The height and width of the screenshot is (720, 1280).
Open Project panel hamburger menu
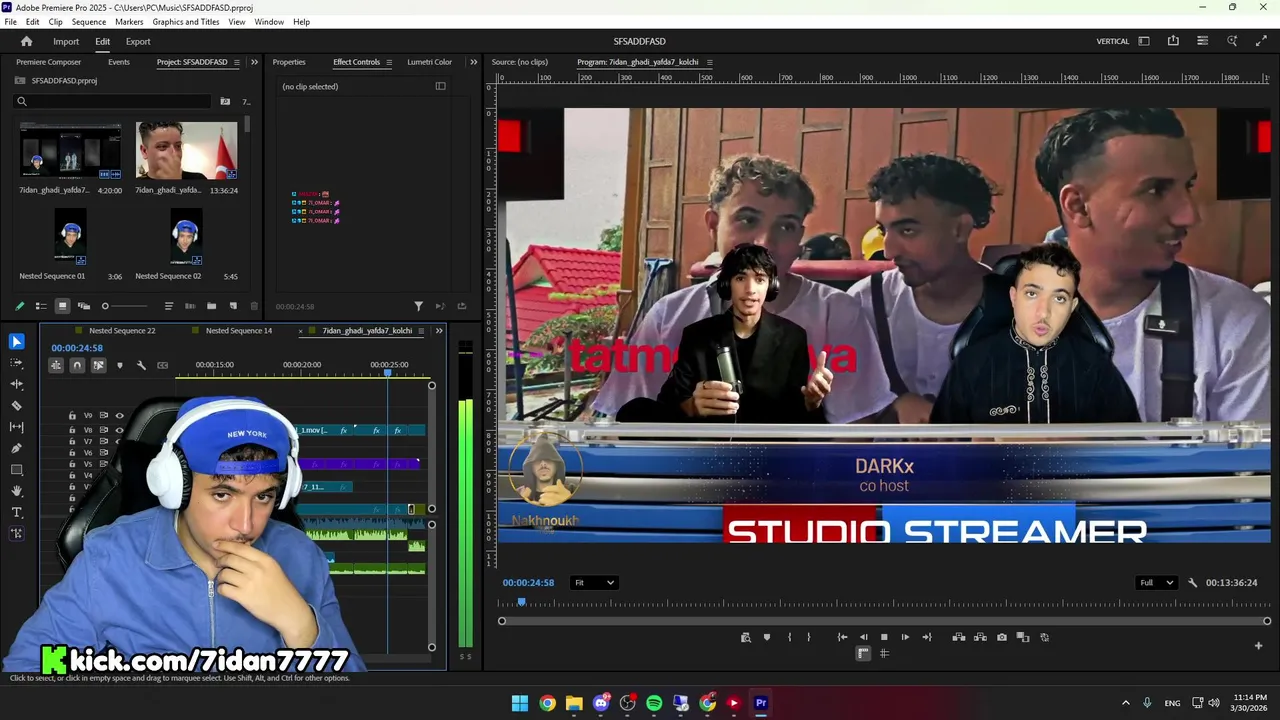236,62
